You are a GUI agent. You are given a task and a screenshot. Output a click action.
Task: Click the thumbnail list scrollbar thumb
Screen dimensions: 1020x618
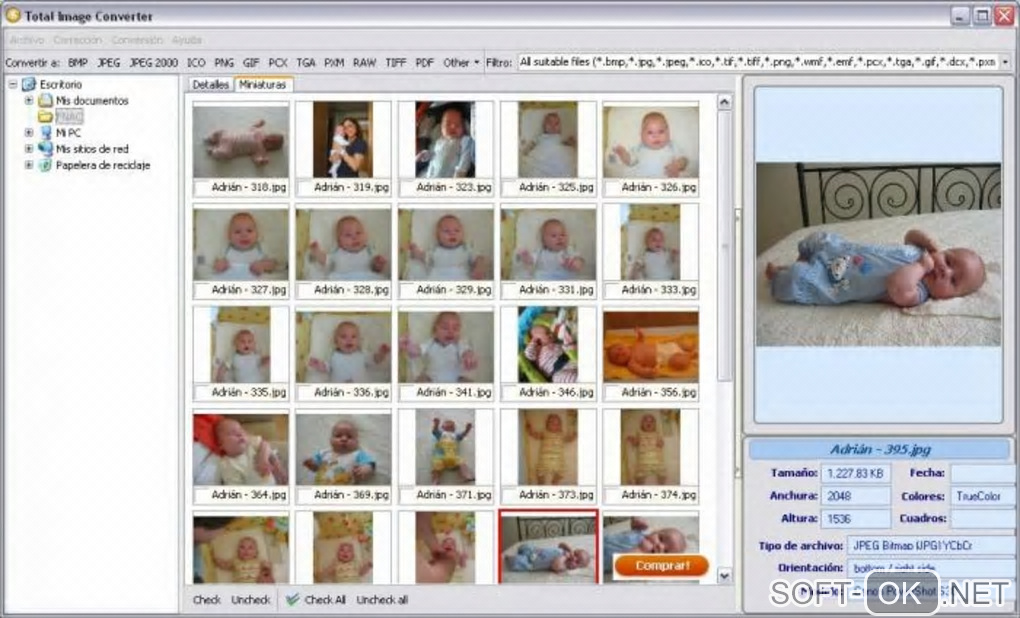tap(725, 244)
